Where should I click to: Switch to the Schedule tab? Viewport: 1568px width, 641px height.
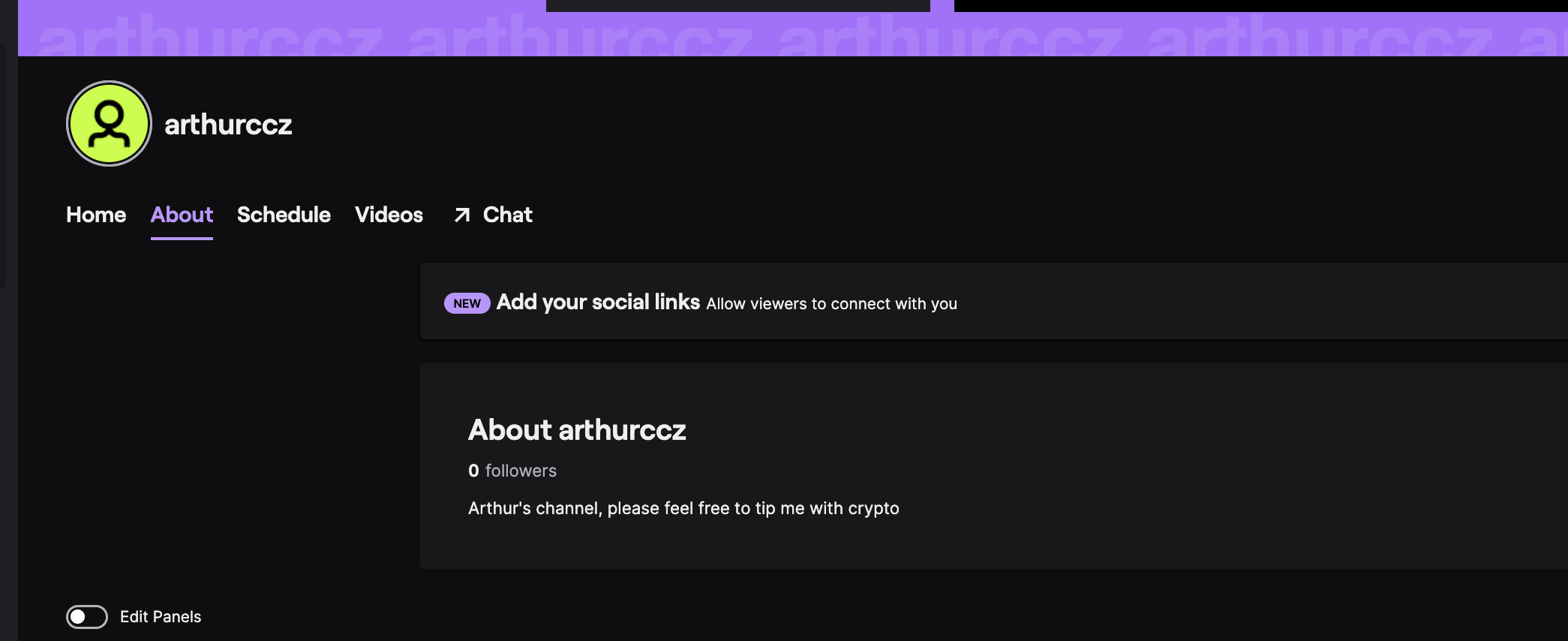[284, 215]
